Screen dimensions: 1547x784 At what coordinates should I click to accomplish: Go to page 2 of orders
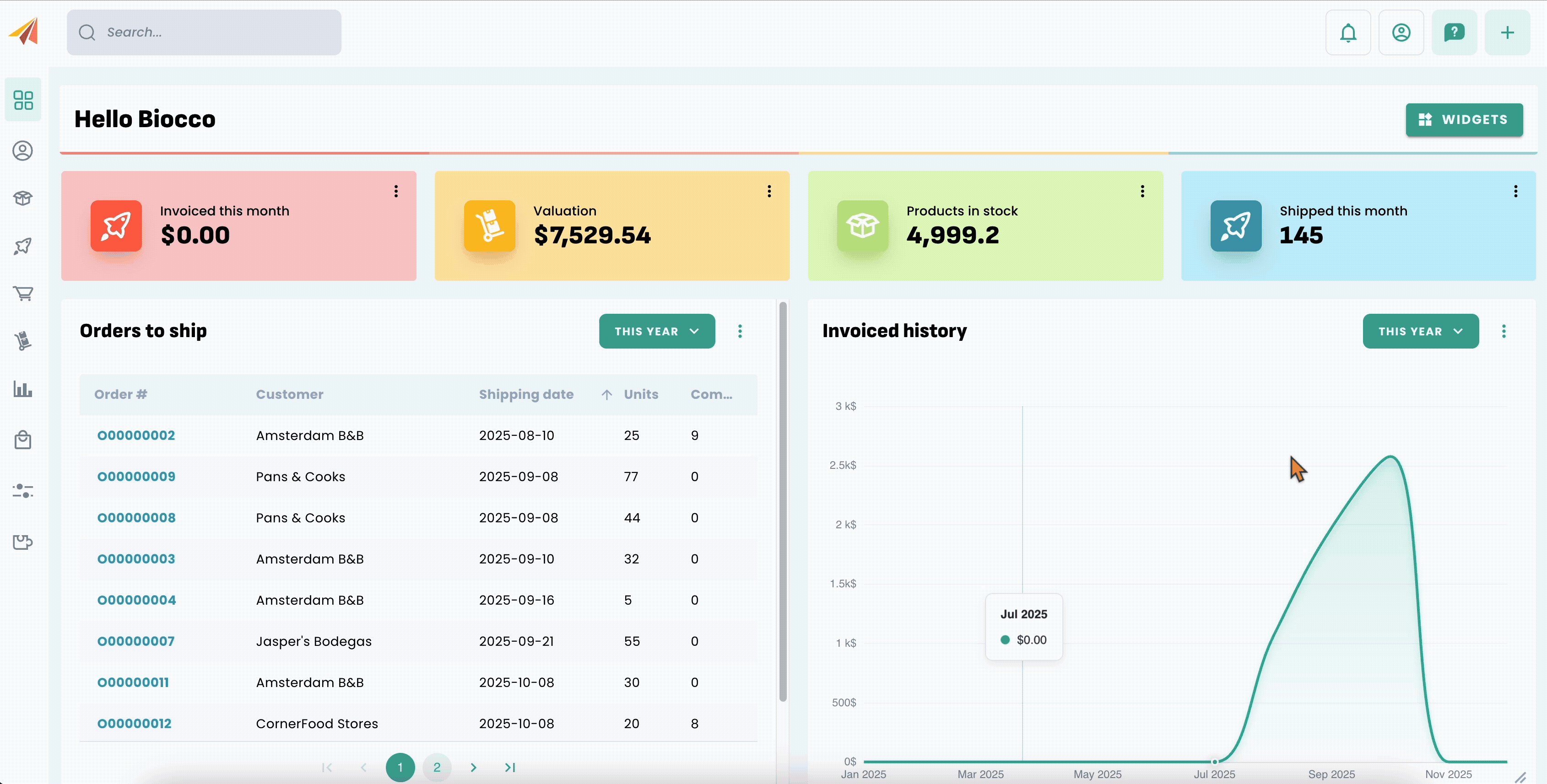[437, 767]
